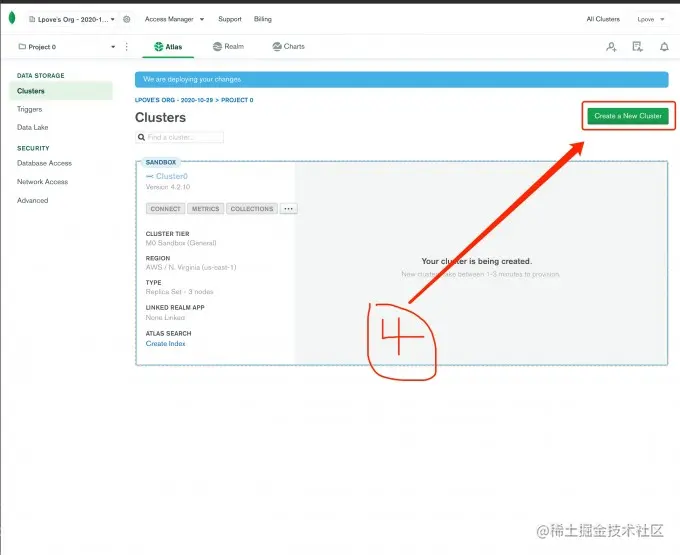Click the Create Index link
The width and height of the screenshot is (680, 555).
pos(165,343)
